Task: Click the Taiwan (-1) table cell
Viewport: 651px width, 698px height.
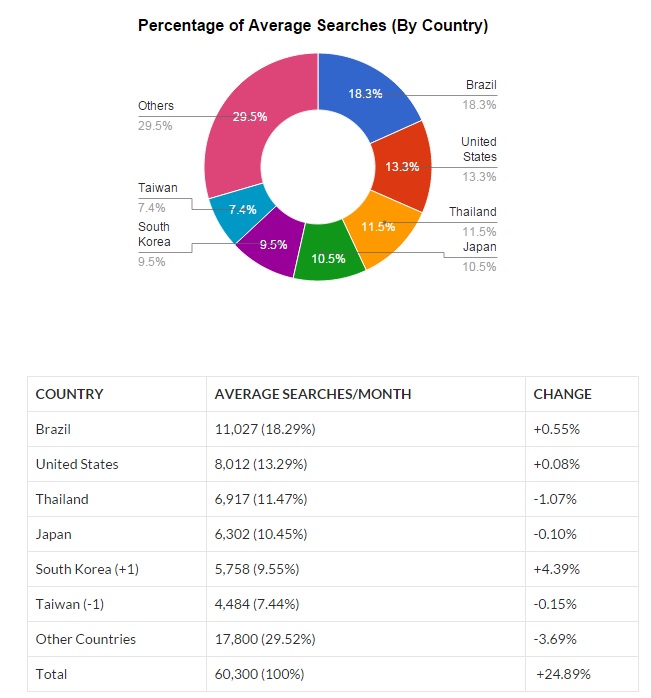Action: point(117,604)
